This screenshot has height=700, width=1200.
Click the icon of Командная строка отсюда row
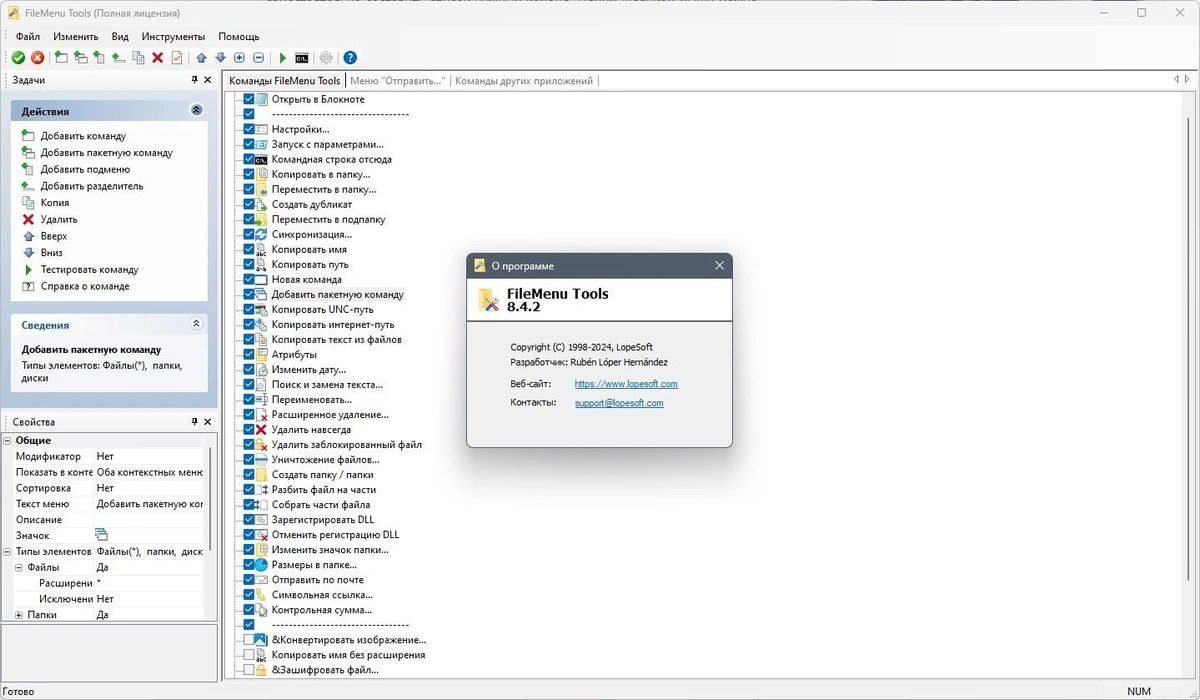coord(262,159)
